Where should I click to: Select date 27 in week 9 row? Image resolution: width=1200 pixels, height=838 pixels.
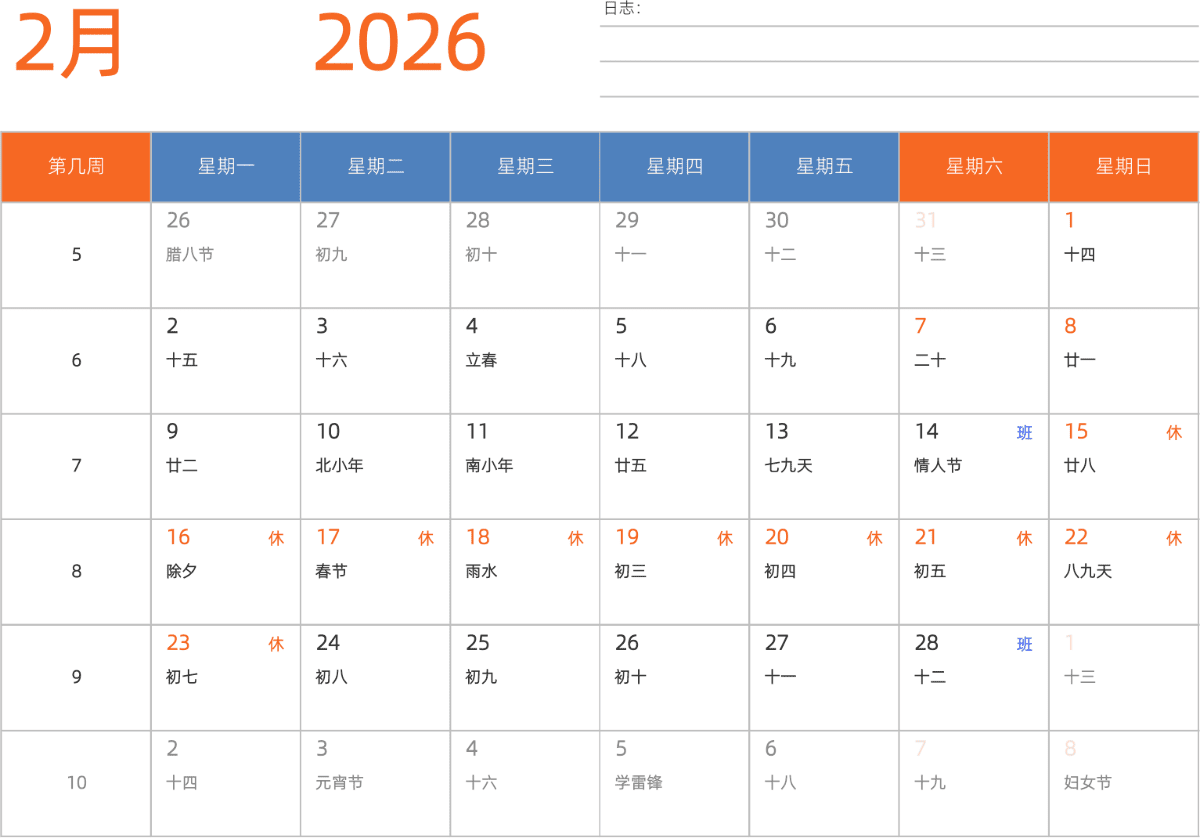[825, 678]
